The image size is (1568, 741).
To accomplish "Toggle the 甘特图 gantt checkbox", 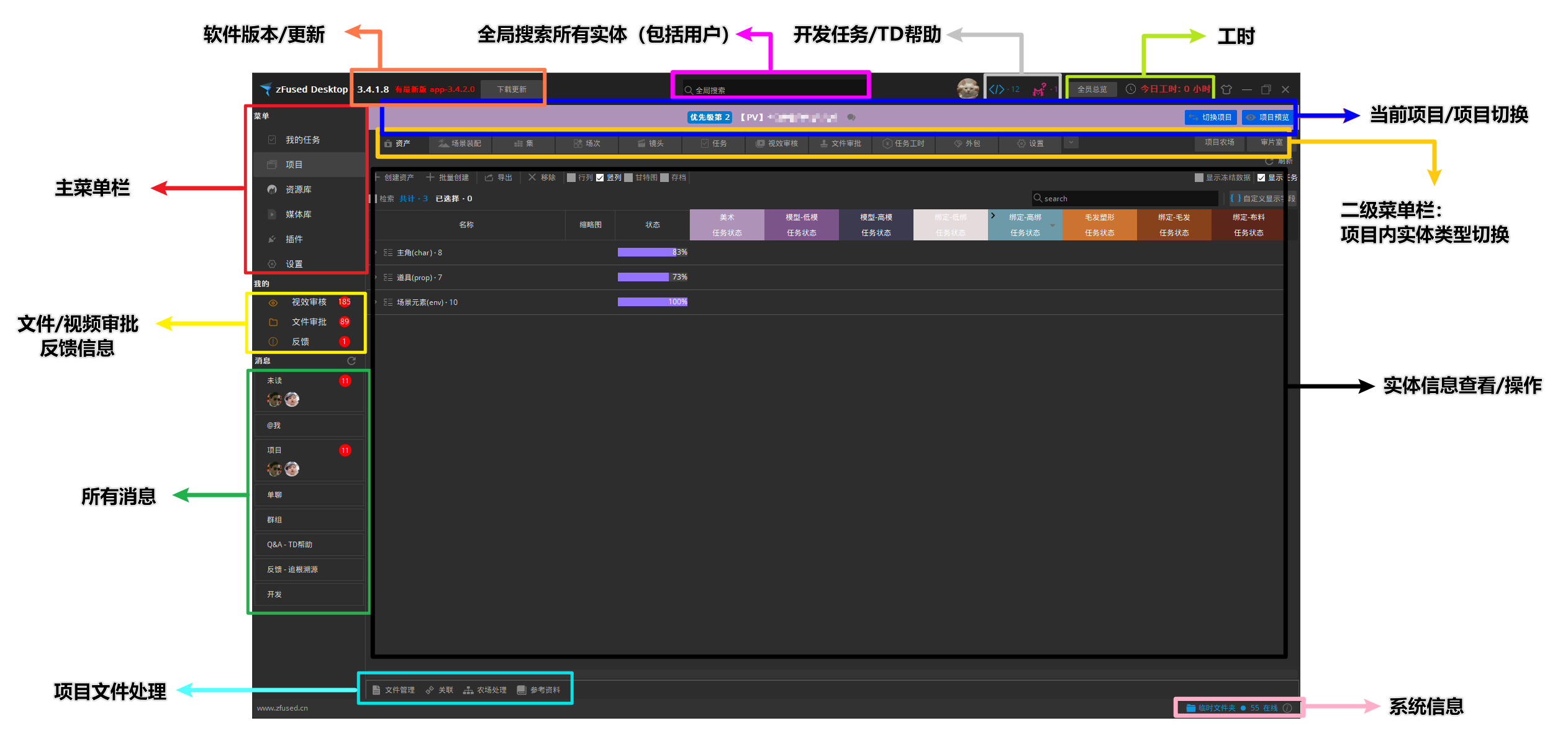I will 628,178.
